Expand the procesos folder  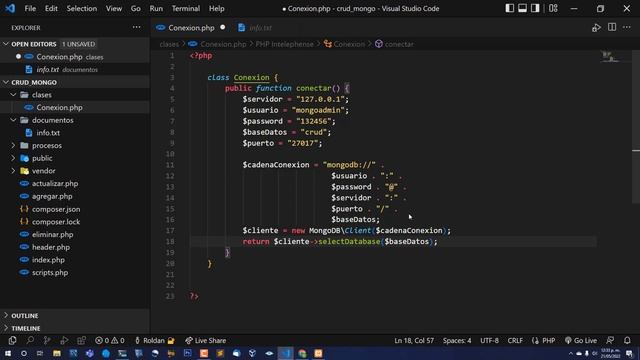click(x=13, y=145)
